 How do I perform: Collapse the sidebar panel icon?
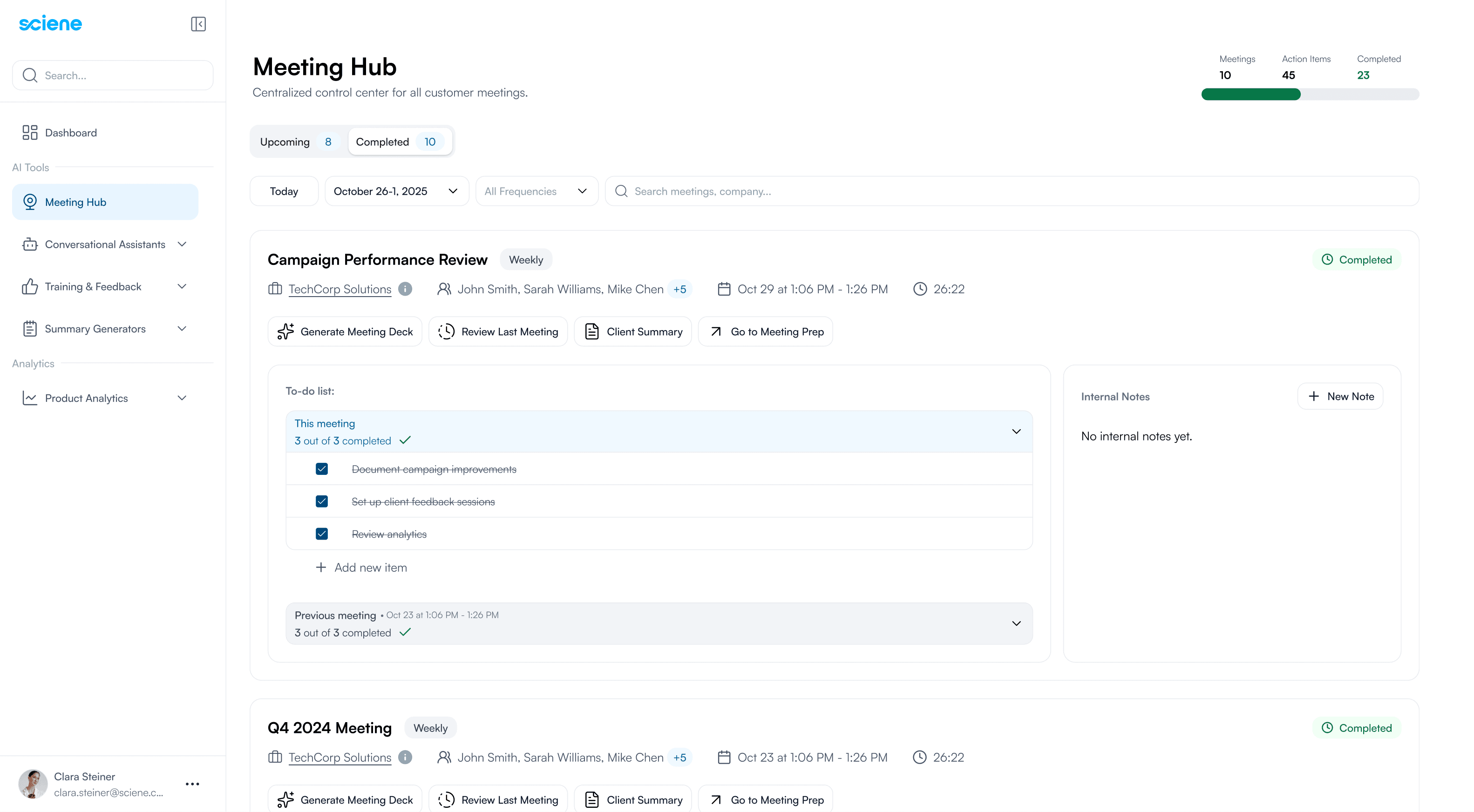pos(198,24)
